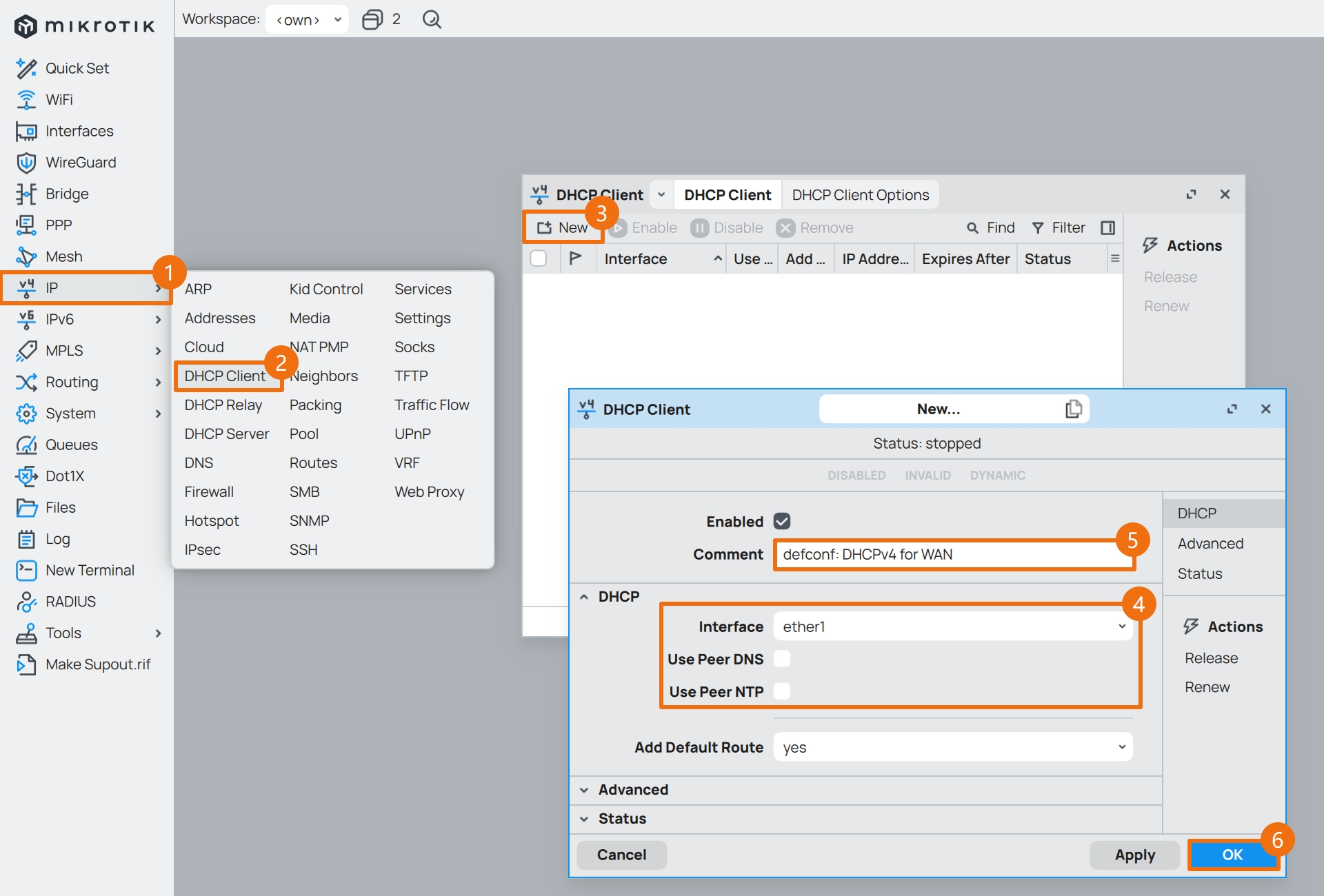Click the flag column header icon
The image size is (1324, 896).
click(x=575, y=258)
